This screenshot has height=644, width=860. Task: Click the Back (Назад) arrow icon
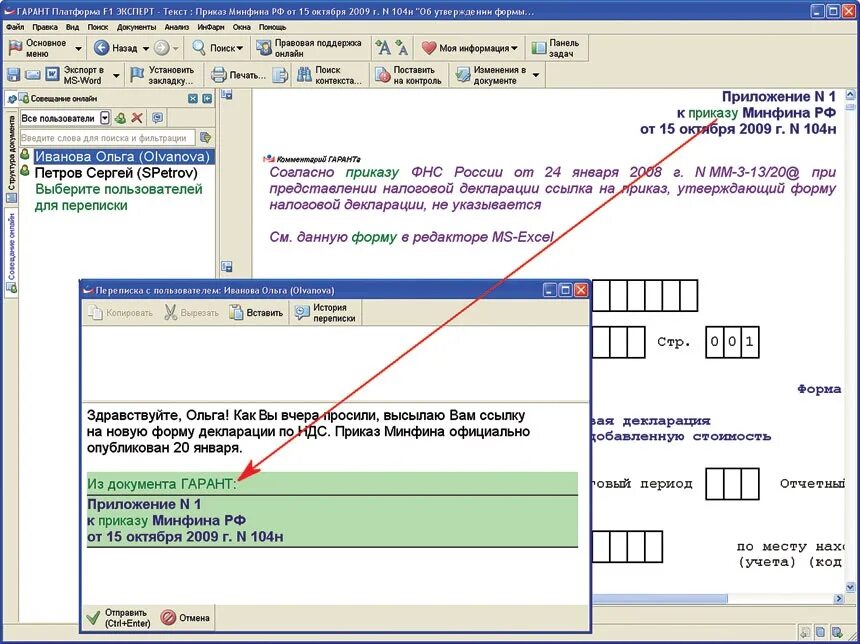101,48
